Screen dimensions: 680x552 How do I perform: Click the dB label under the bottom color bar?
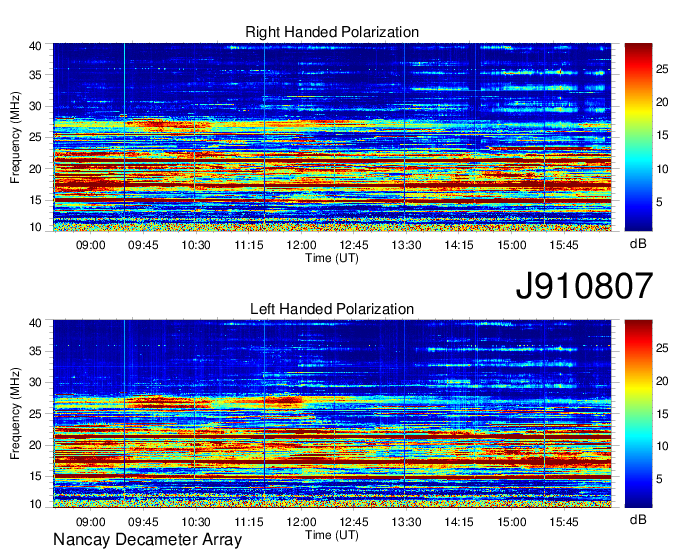(x=638, y=520)
